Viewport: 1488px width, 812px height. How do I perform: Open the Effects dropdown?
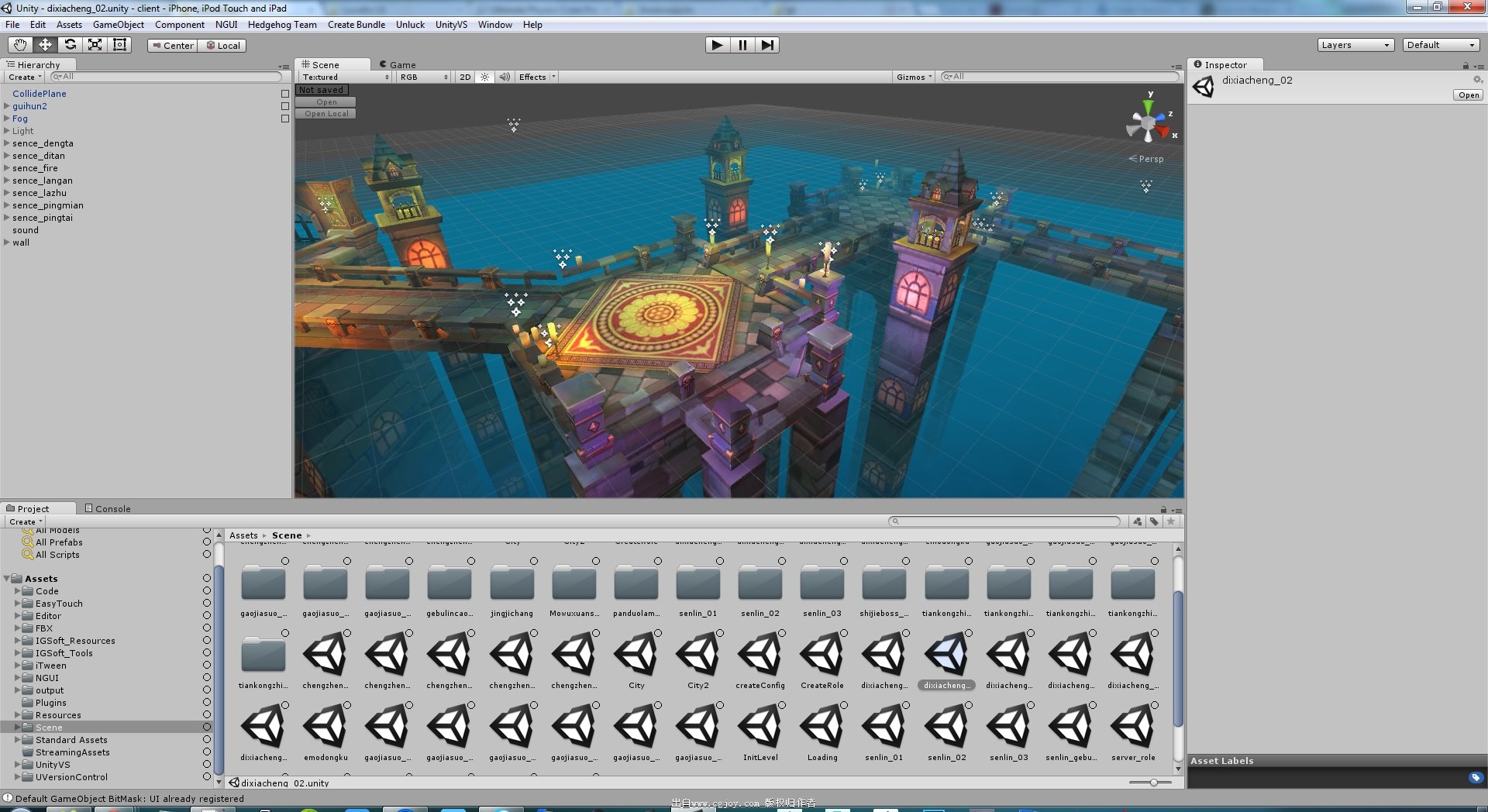tap(537, 77)
